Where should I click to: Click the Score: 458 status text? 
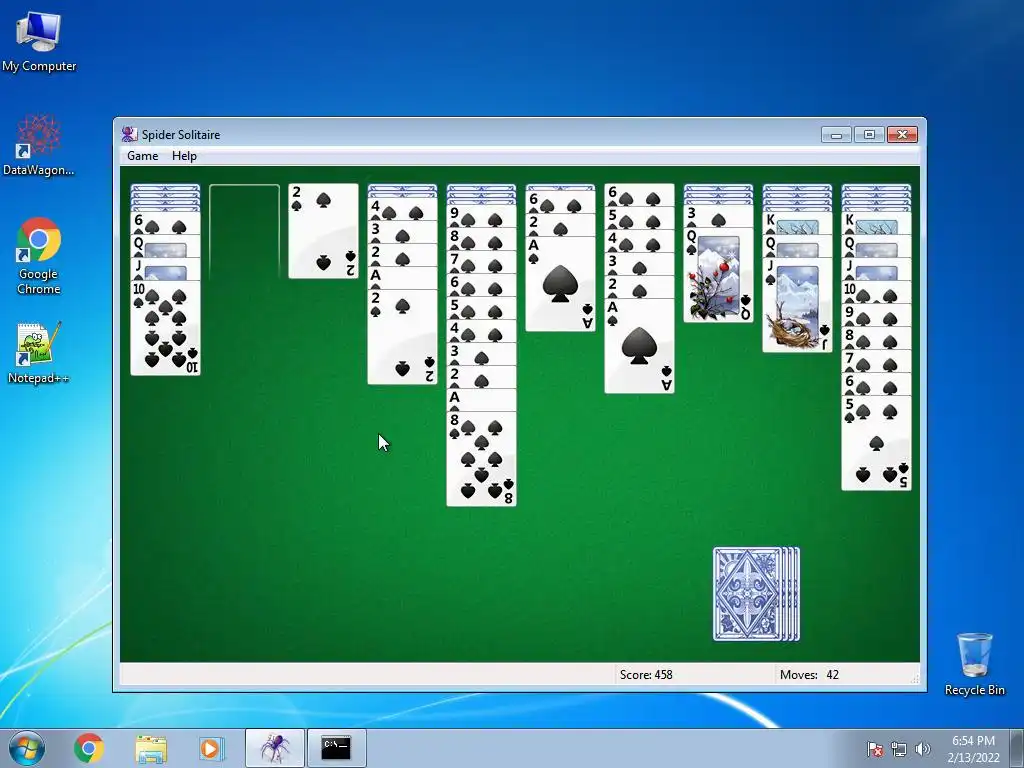pos(646,675)
